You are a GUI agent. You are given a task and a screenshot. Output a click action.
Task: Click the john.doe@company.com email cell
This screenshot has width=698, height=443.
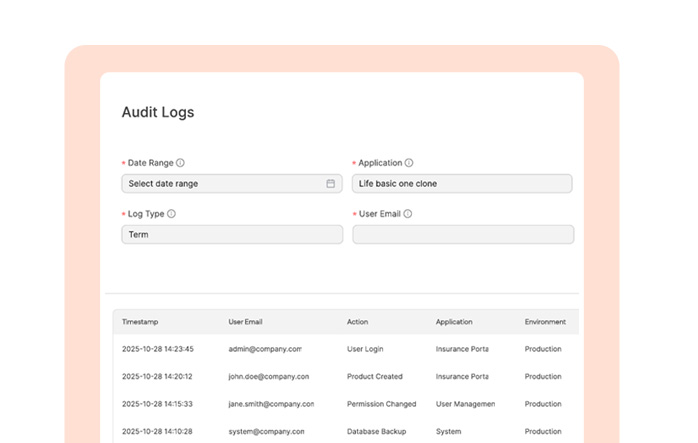[269, 377]
